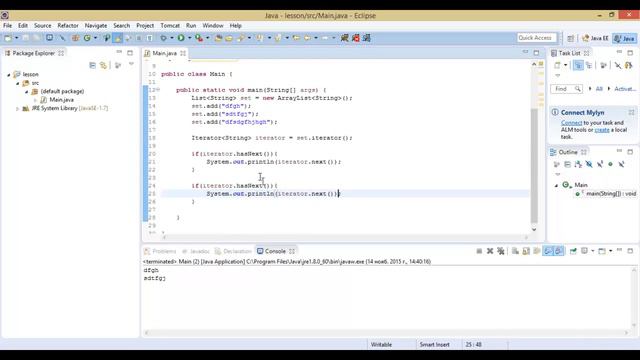The width and height of the screenshot is (640, 360).
Task: Collapse the Main class in Outline
Action: [556, 185]
